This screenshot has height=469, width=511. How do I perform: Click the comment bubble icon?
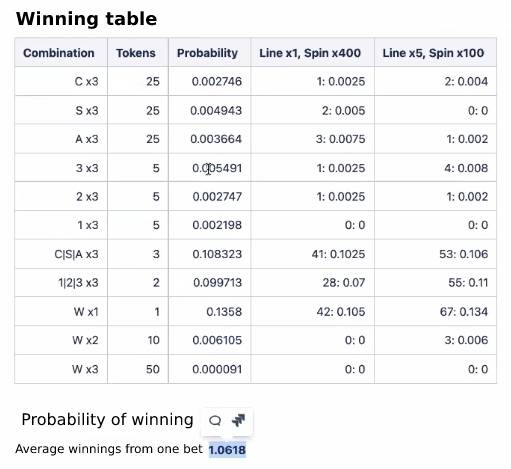215,420
